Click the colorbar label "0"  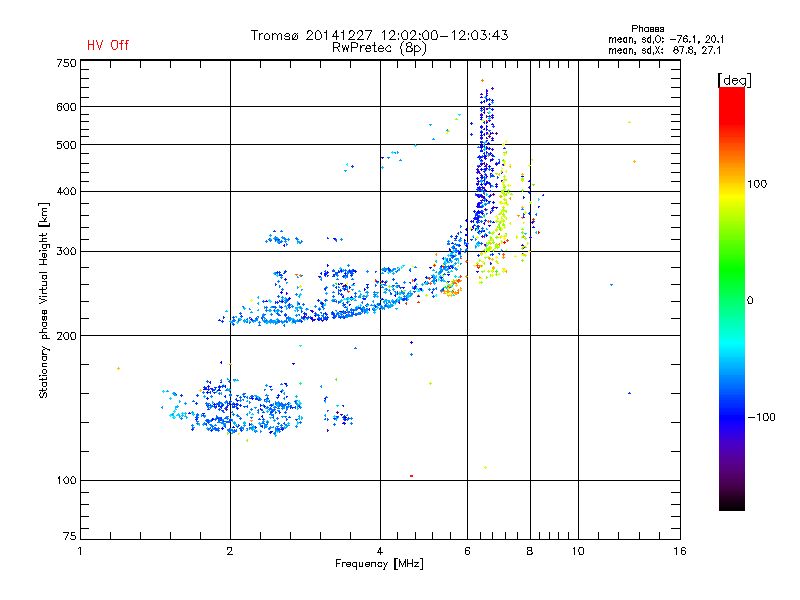coord(750,301)
